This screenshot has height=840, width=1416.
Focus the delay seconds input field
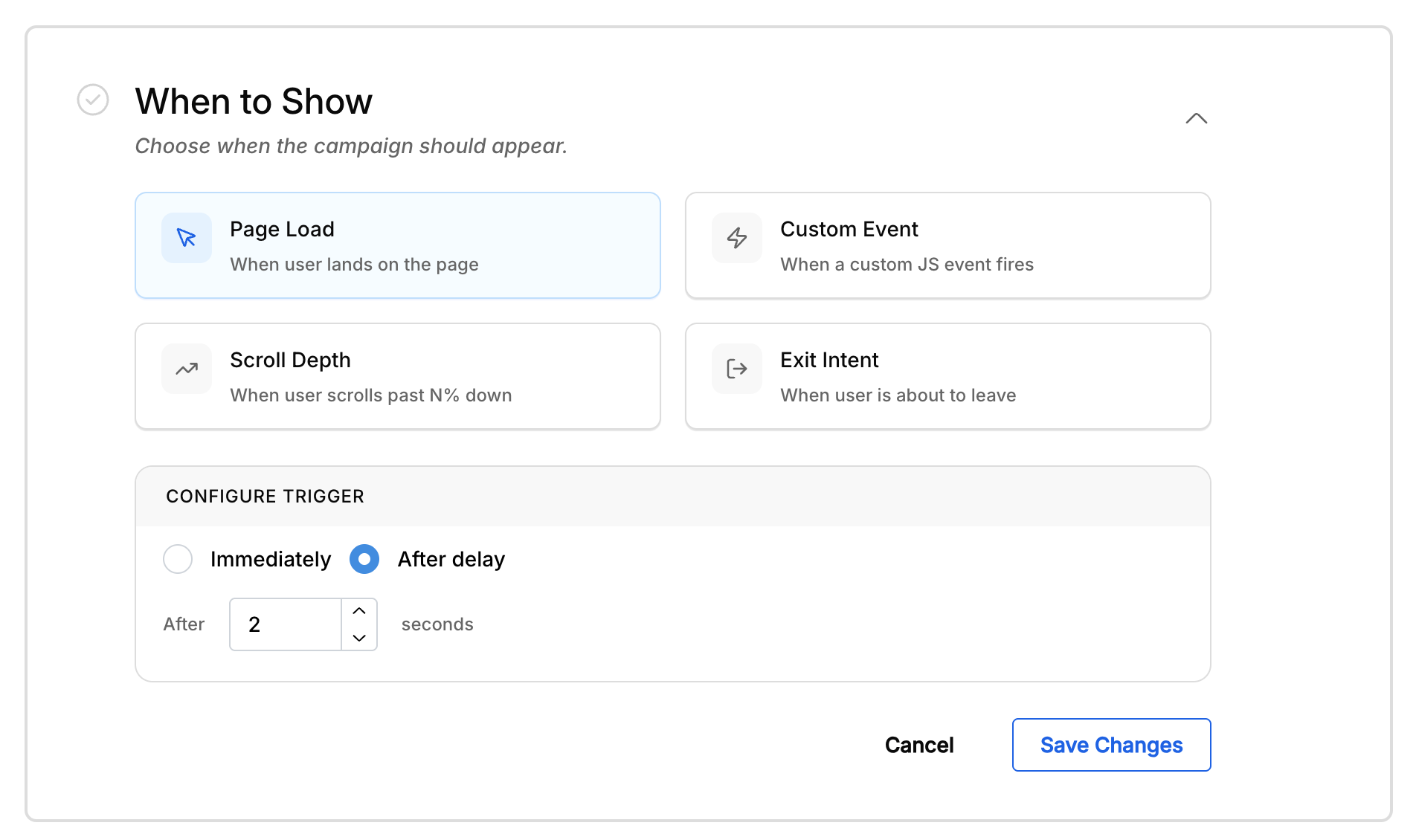click(286, 624)
